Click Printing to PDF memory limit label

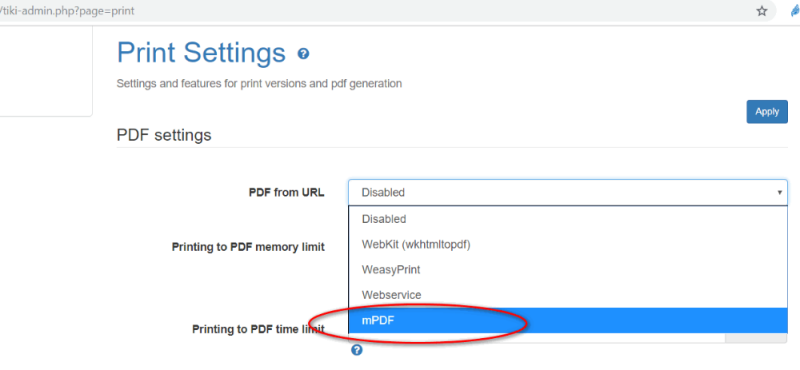tap(248, 247)
